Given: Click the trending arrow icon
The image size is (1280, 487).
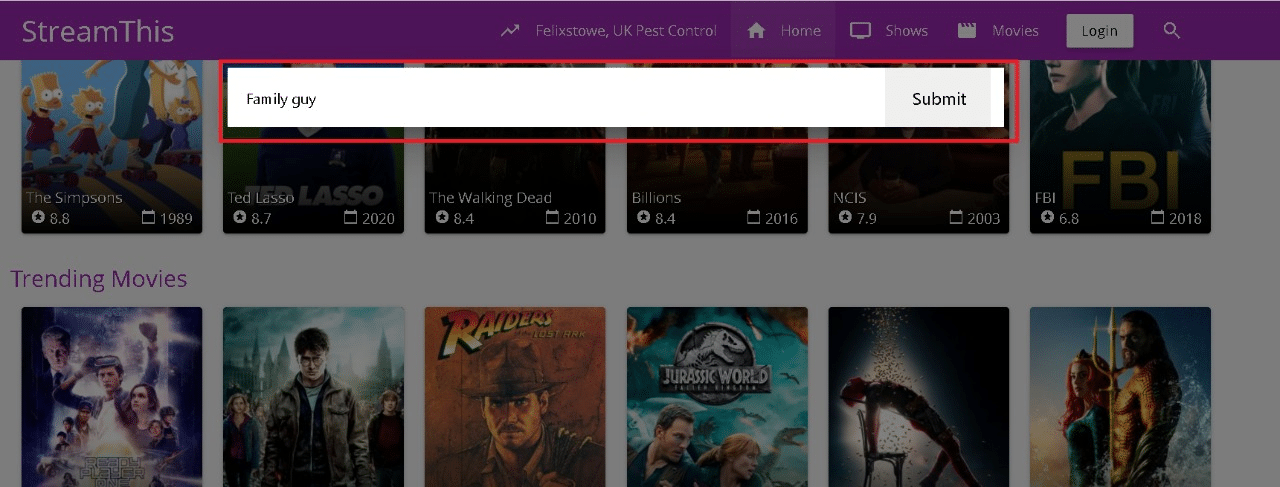Looking at the screenshot, I should pos(510,31).
